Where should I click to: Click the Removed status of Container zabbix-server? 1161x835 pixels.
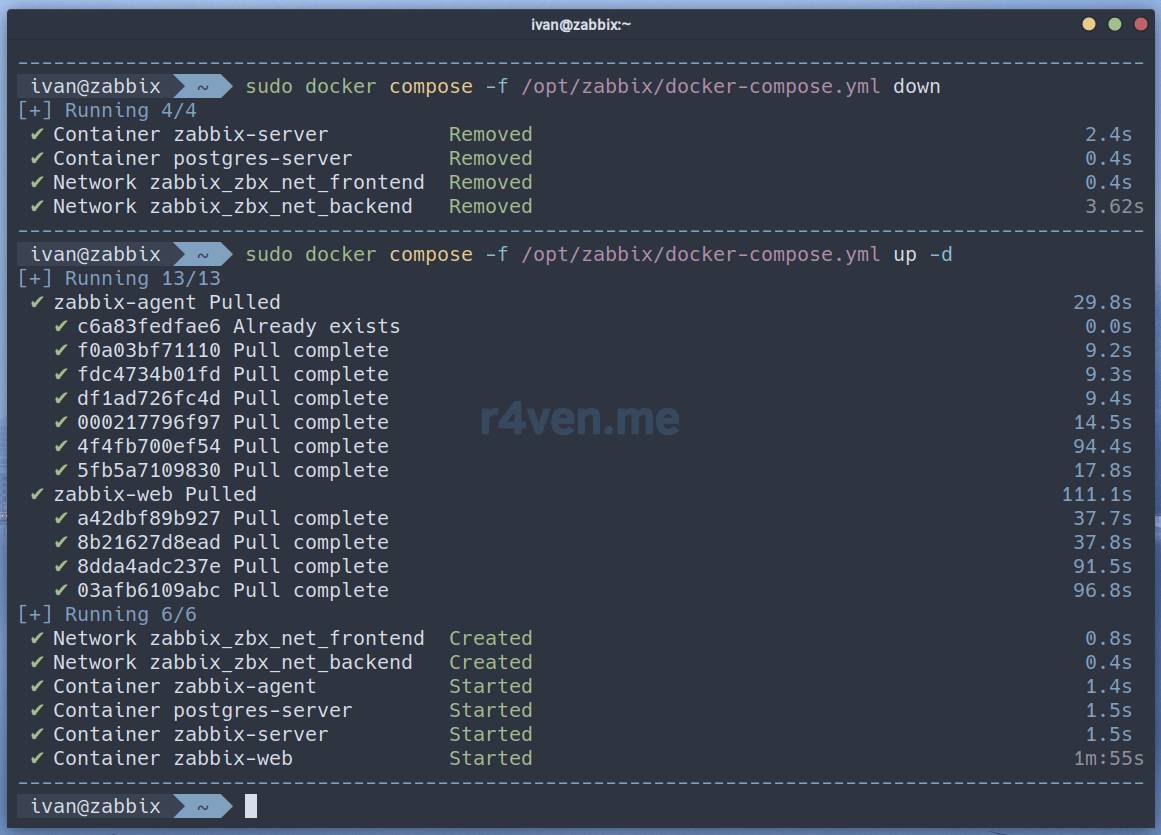pos(490,134)
